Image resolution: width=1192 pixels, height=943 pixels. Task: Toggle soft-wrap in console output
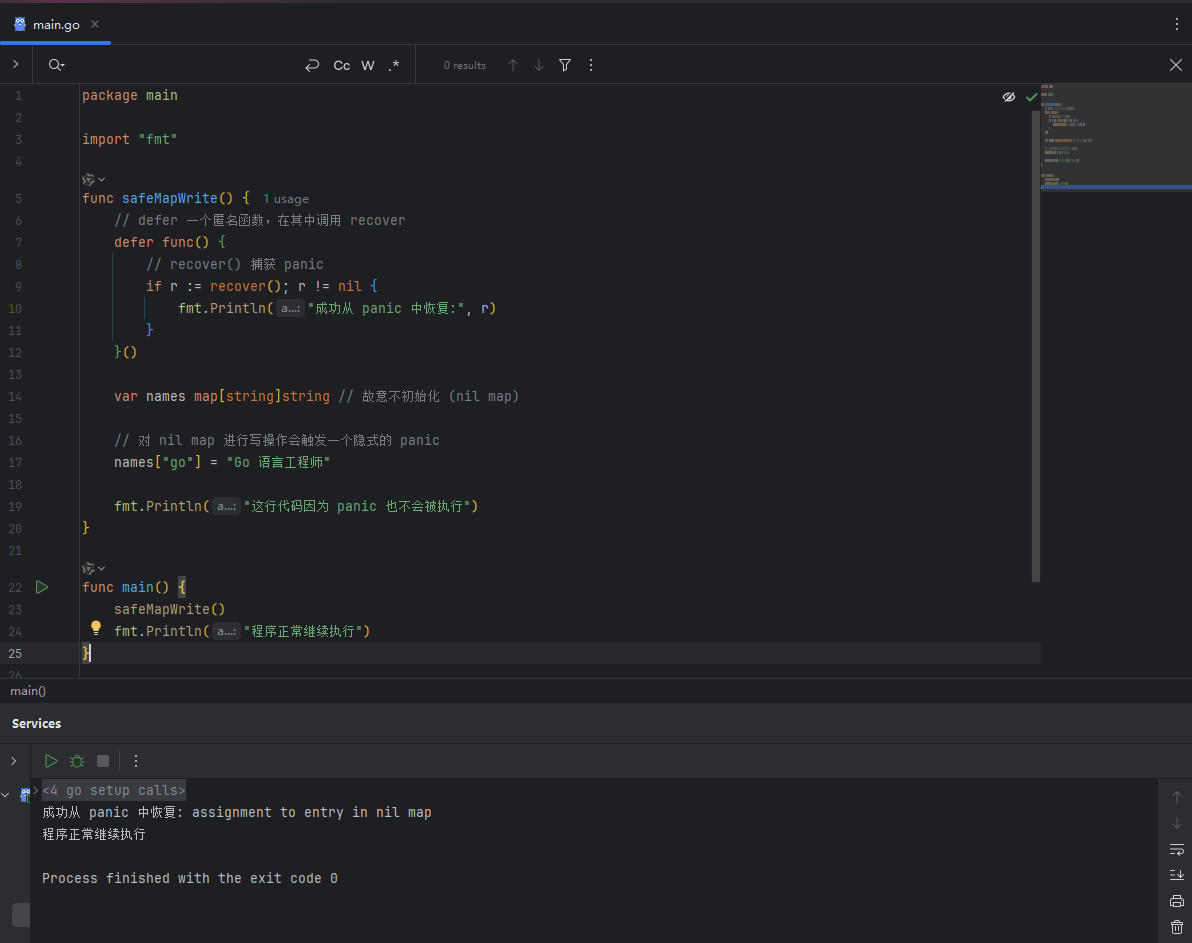1176,849
